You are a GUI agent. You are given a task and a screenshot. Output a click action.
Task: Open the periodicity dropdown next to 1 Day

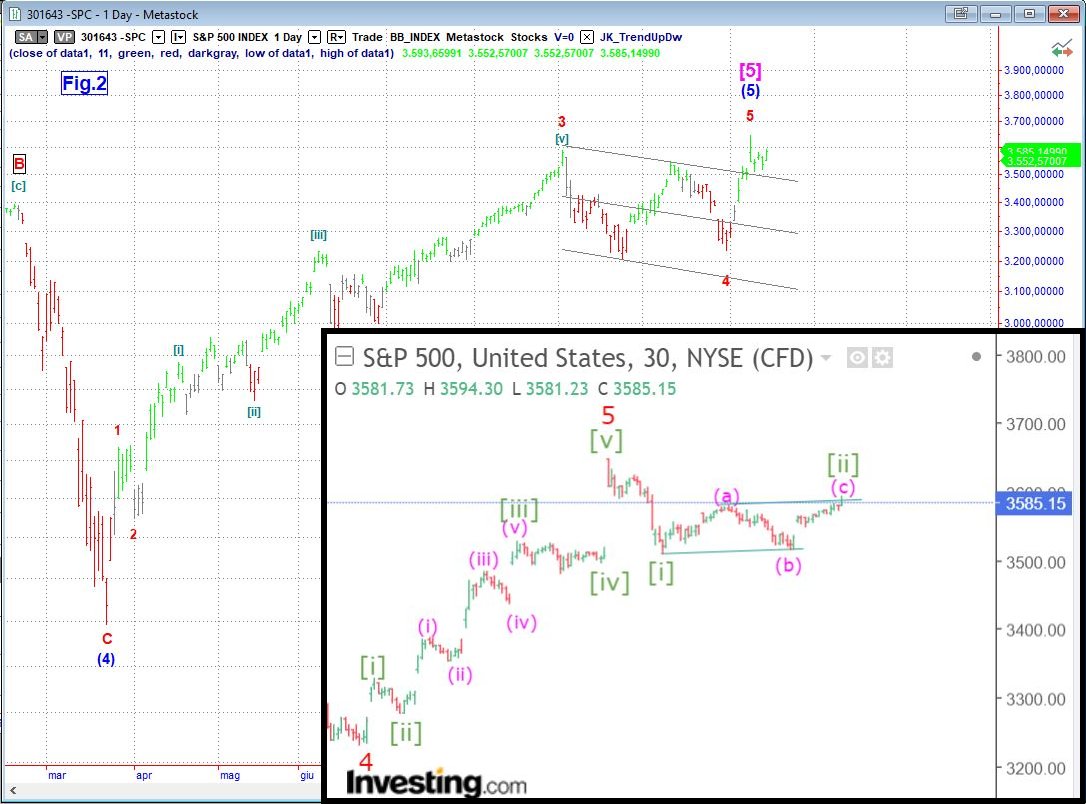point(314,37)
